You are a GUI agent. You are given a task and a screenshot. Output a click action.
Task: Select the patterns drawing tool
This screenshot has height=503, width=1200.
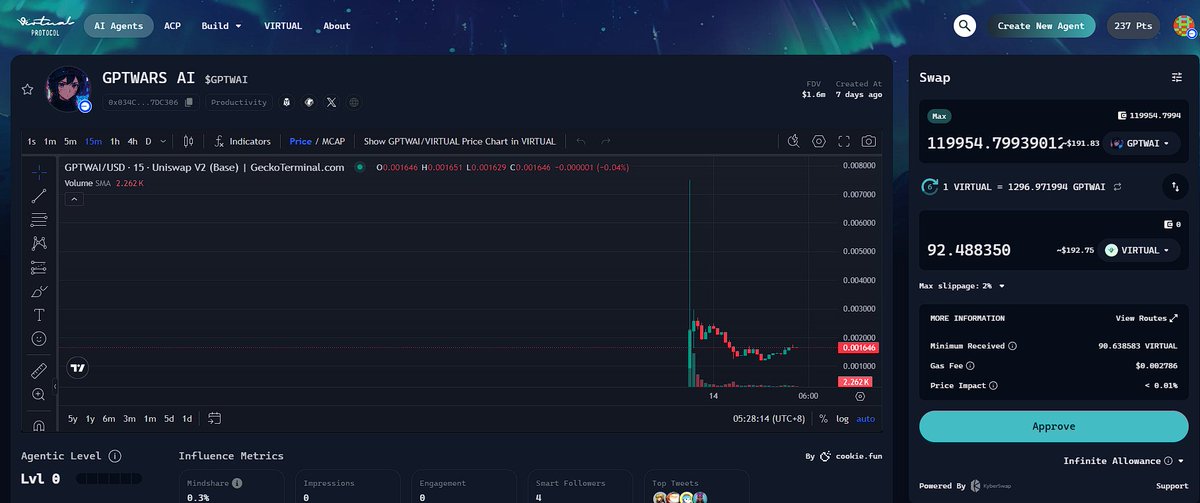(x=38, y=243)
